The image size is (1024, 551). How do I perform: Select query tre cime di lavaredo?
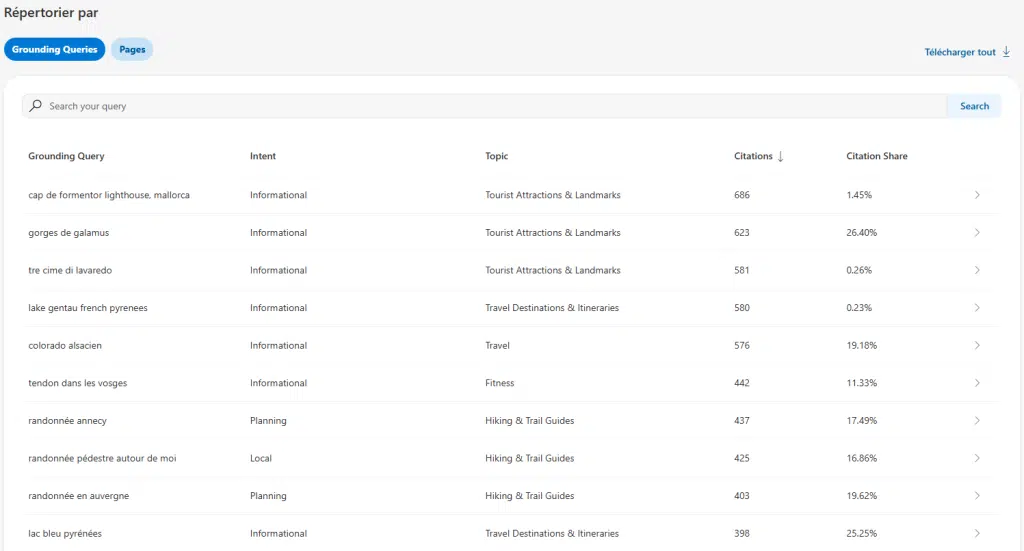[x=70, y=270]
